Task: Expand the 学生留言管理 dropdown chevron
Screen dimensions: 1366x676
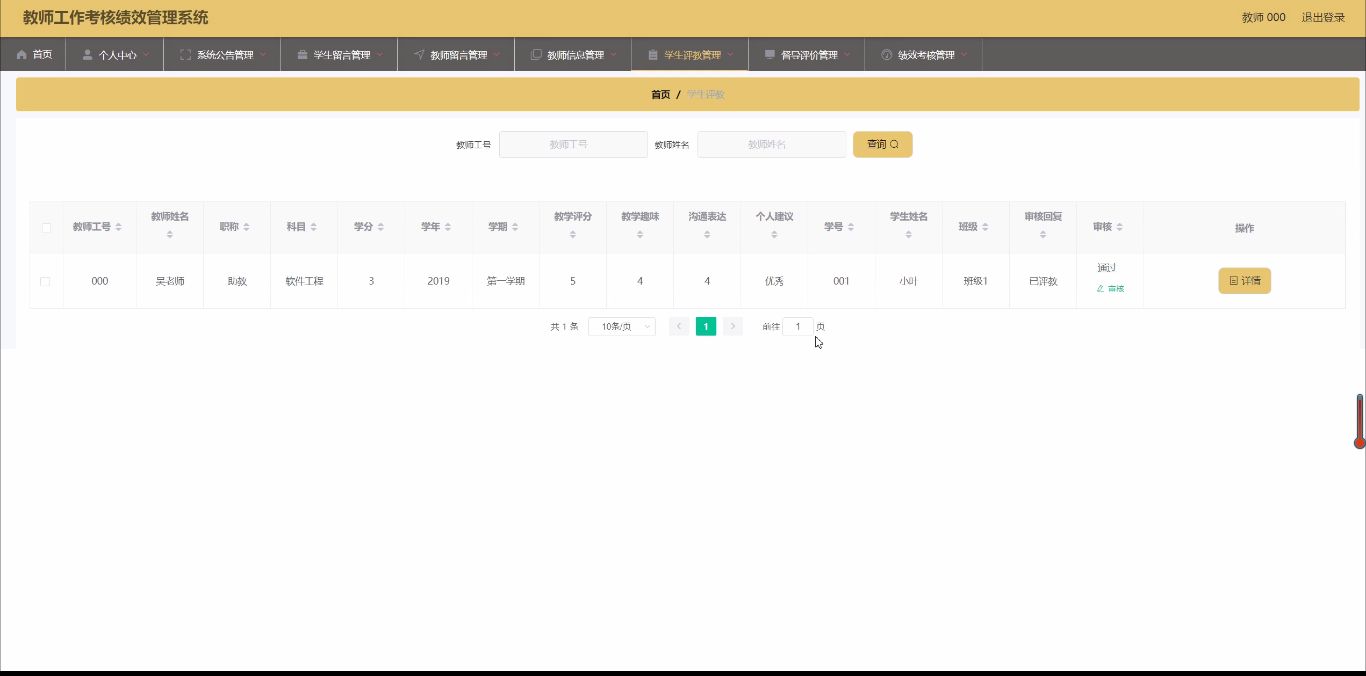Action: (380, 55)
